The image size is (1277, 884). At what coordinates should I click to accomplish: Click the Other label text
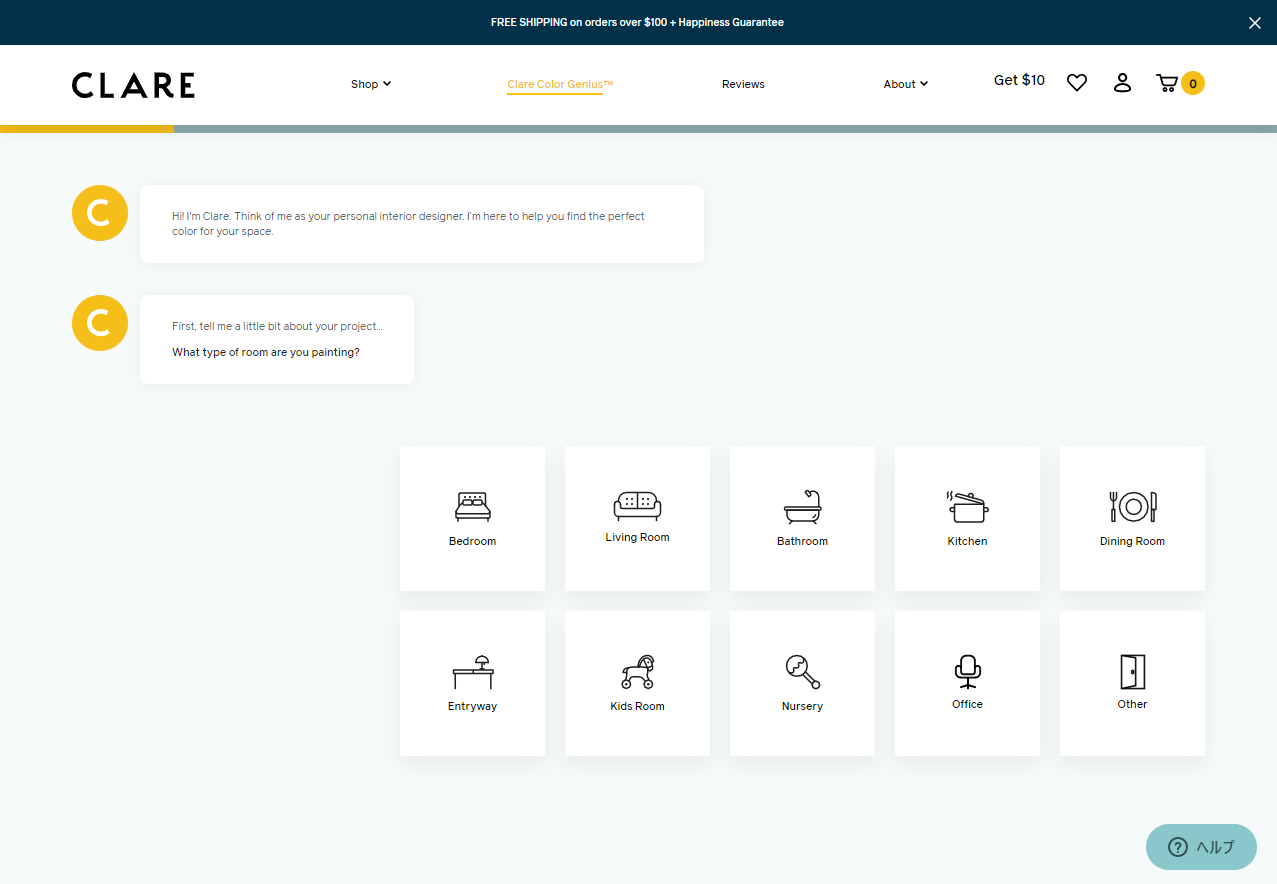pos(1132,704)
